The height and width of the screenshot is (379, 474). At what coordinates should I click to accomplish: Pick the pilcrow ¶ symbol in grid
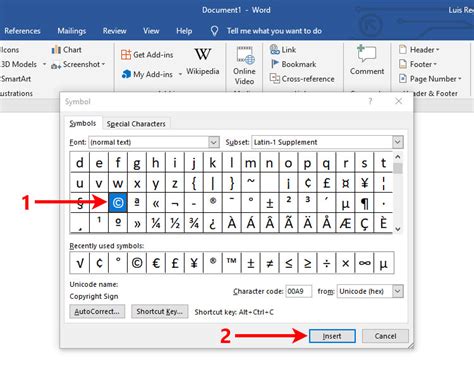pyautogui.click(x=364, y=202)
